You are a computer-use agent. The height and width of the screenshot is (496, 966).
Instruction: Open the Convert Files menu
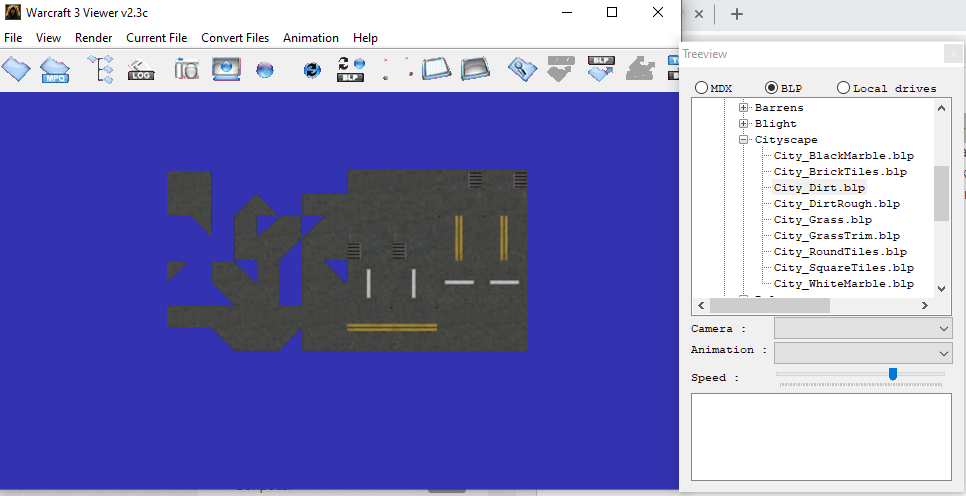235,38
